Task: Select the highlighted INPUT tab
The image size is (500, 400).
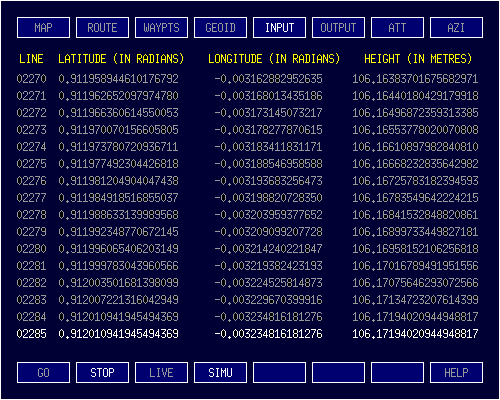Action: 279,28
